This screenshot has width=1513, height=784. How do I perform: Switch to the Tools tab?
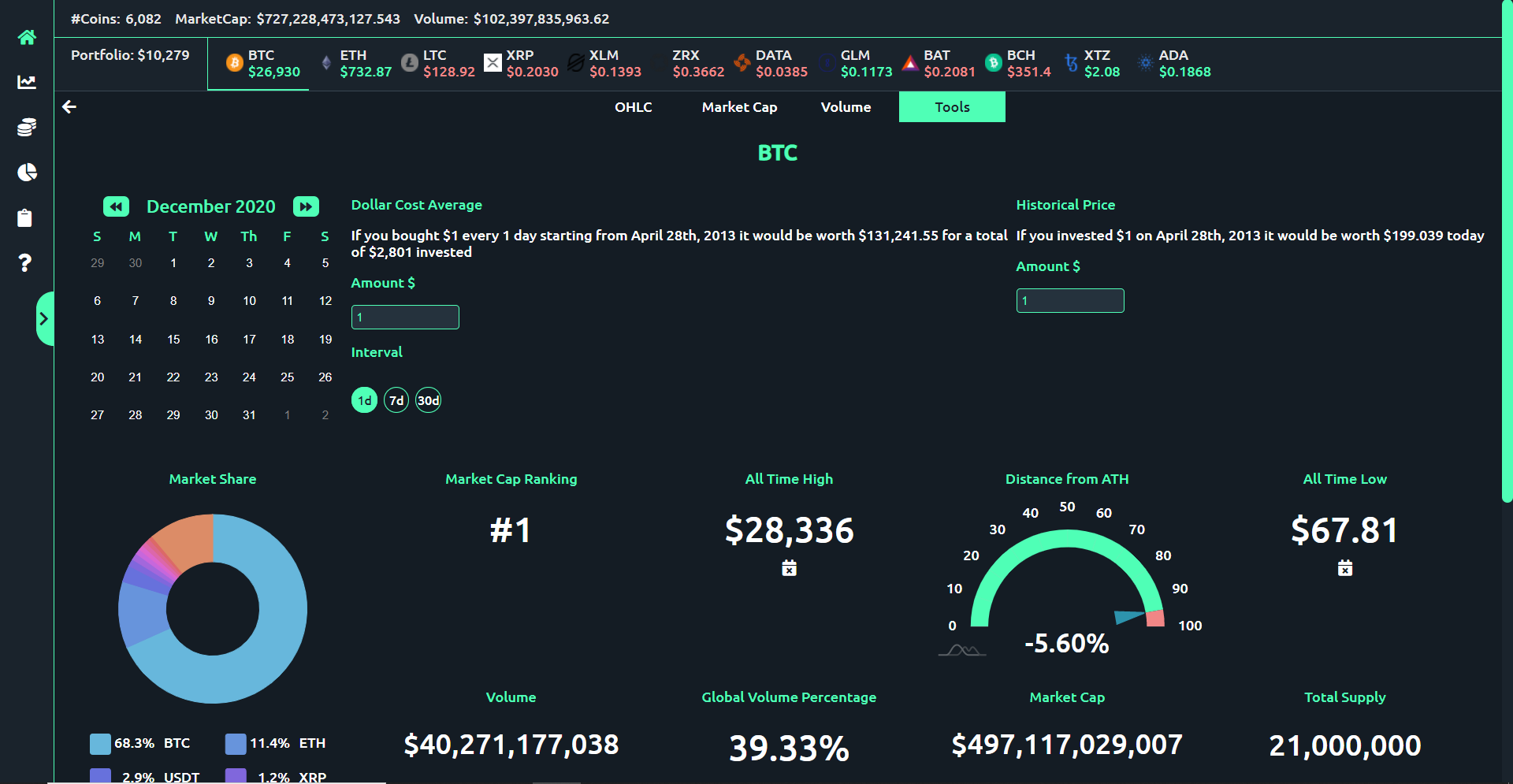[952, 107]
